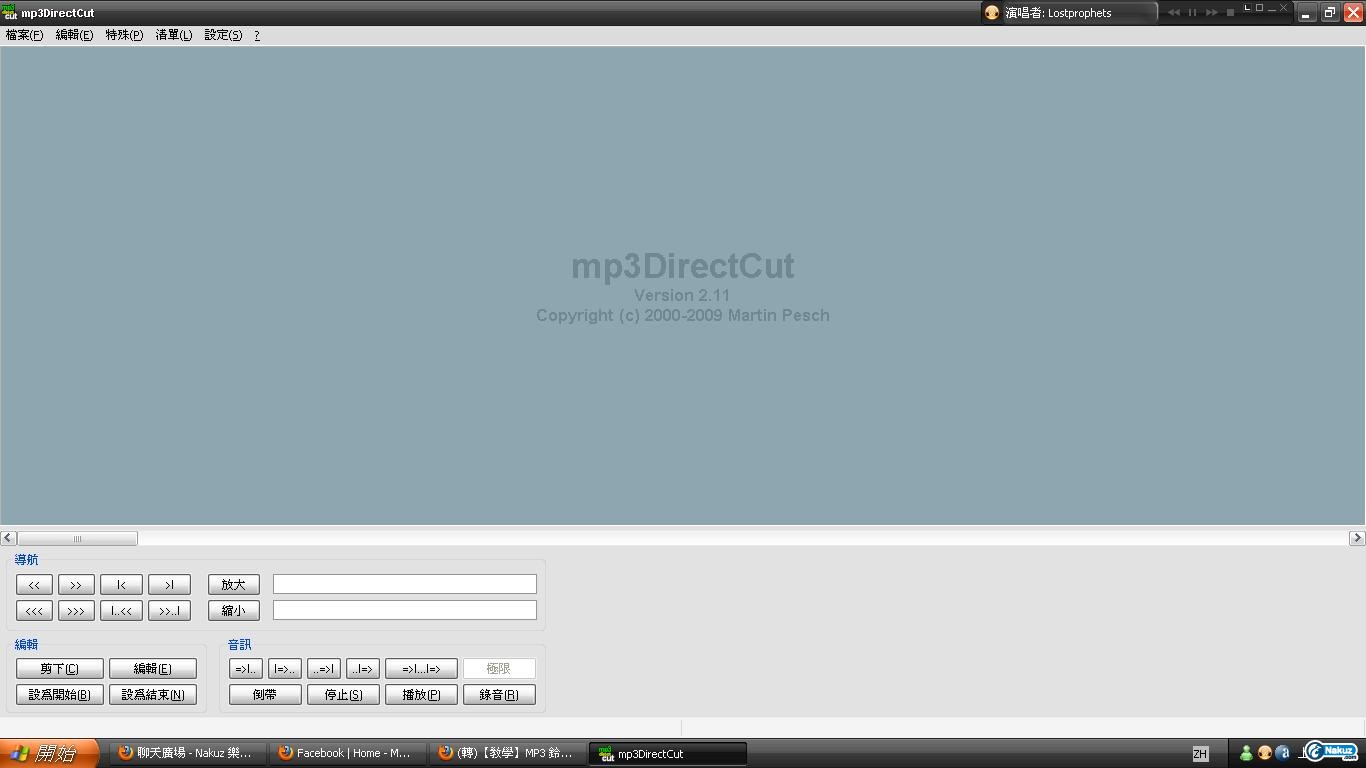Open the 開始 Start menu
This screenshot has width=1366, height=768.
click(49, 753)
